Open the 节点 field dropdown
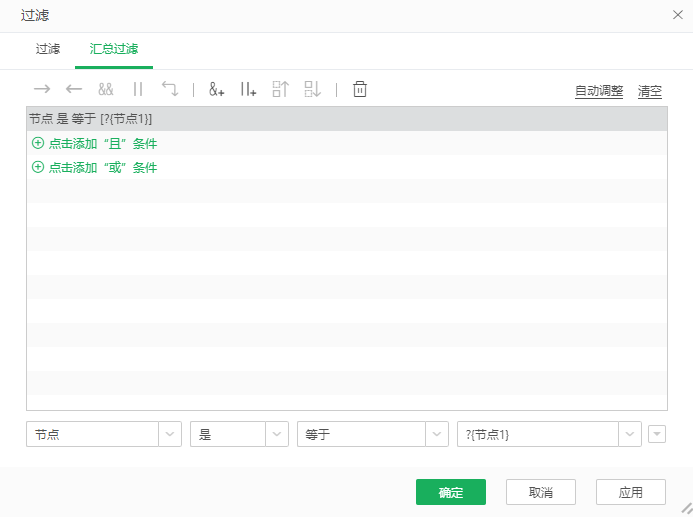The width and height of the screenshot is (693, 517). click(170, 434)
